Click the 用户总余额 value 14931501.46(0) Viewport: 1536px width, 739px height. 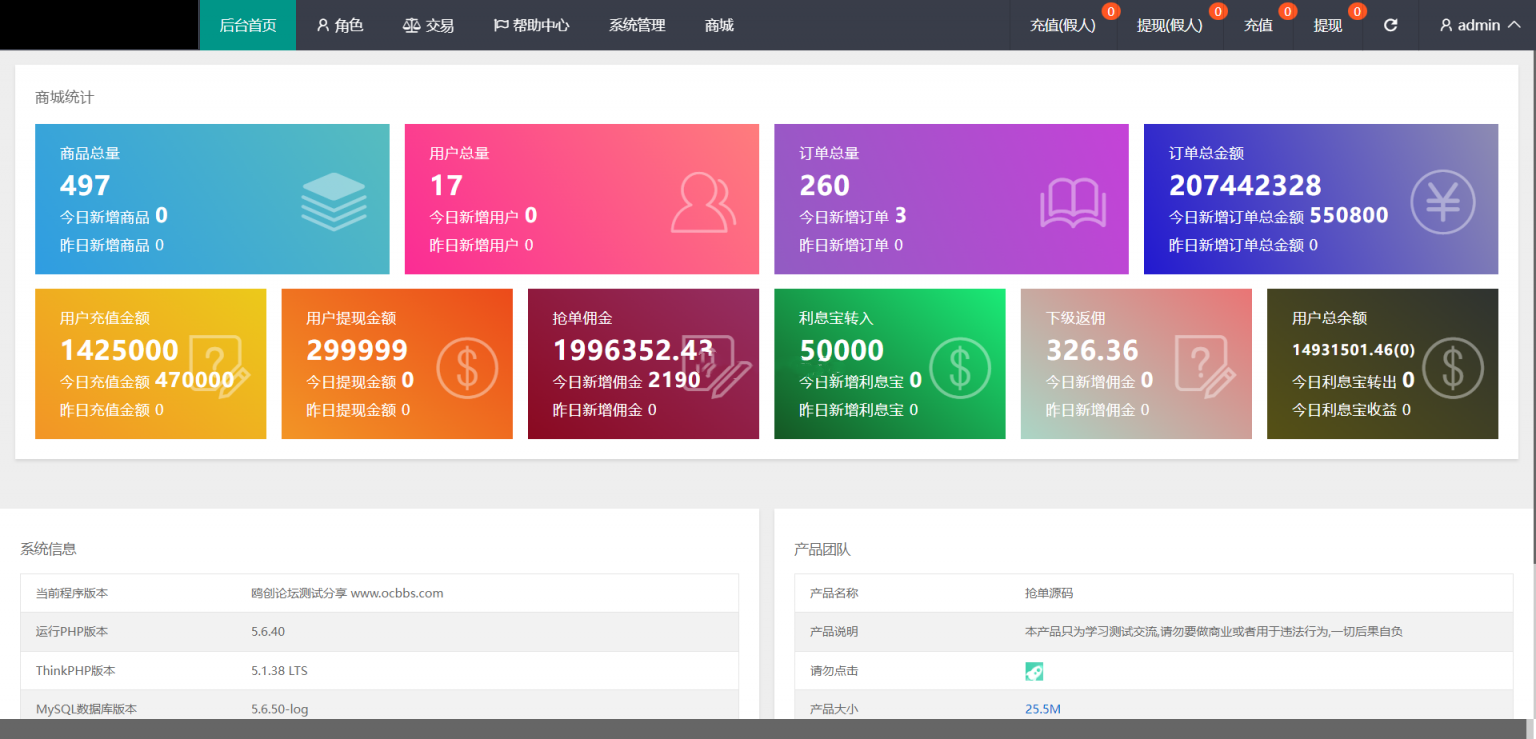(x=1353, y=350)
